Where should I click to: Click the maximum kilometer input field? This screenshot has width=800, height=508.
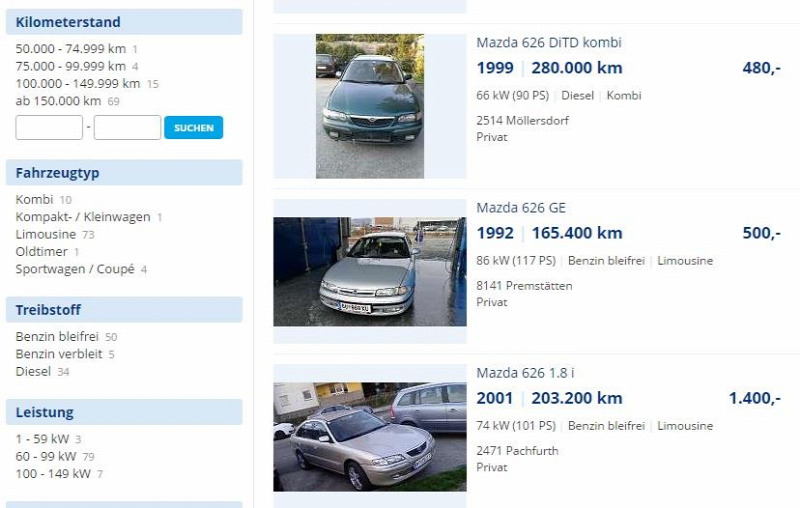[127, 128]
